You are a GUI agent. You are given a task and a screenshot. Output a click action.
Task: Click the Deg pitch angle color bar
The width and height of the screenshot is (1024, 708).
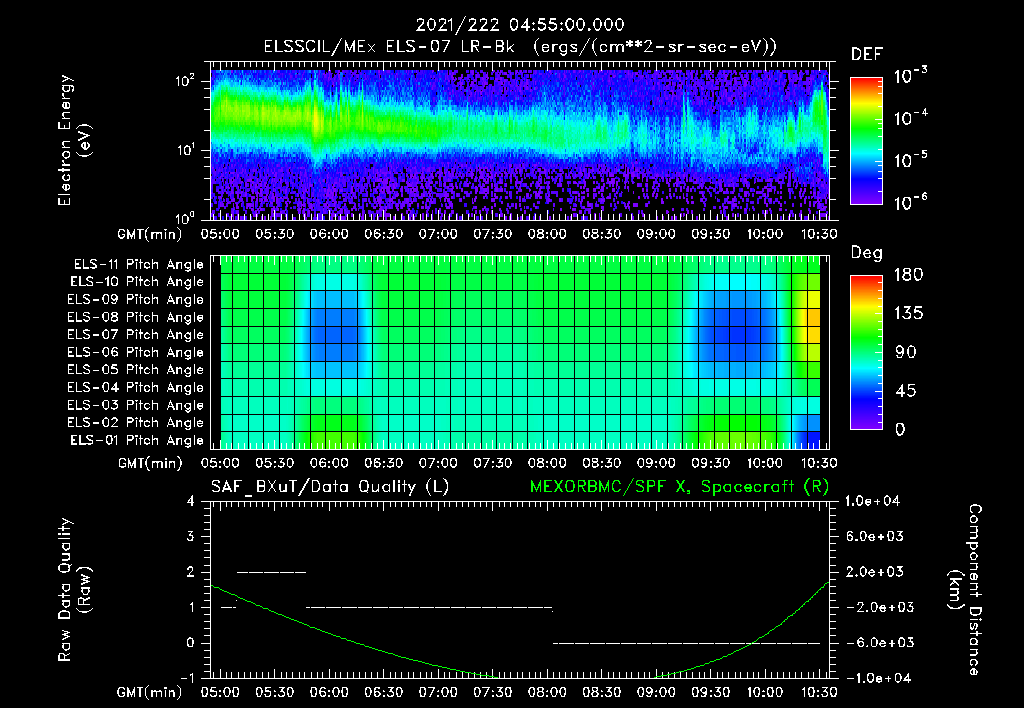coord(866,352)
